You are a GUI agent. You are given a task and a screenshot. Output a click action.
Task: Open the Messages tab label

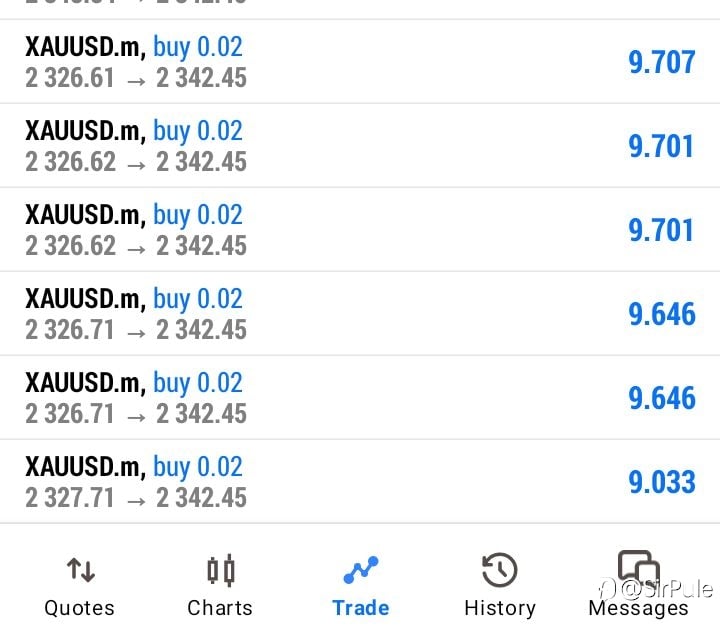point(639,609)
